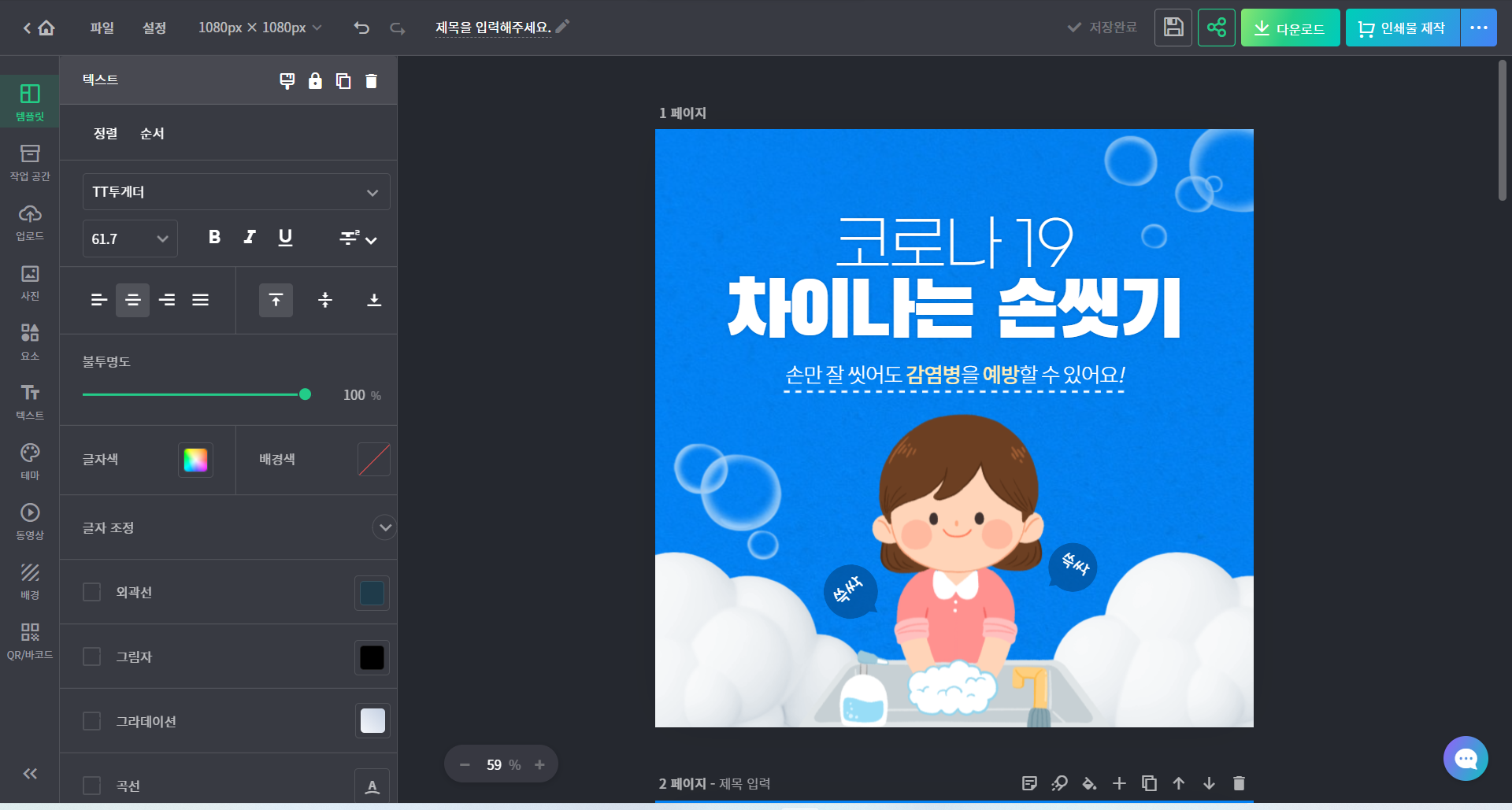The image size is (1512, 810).
Task: Click the 다운로드 button
Action: click(x=1290, y=28)
